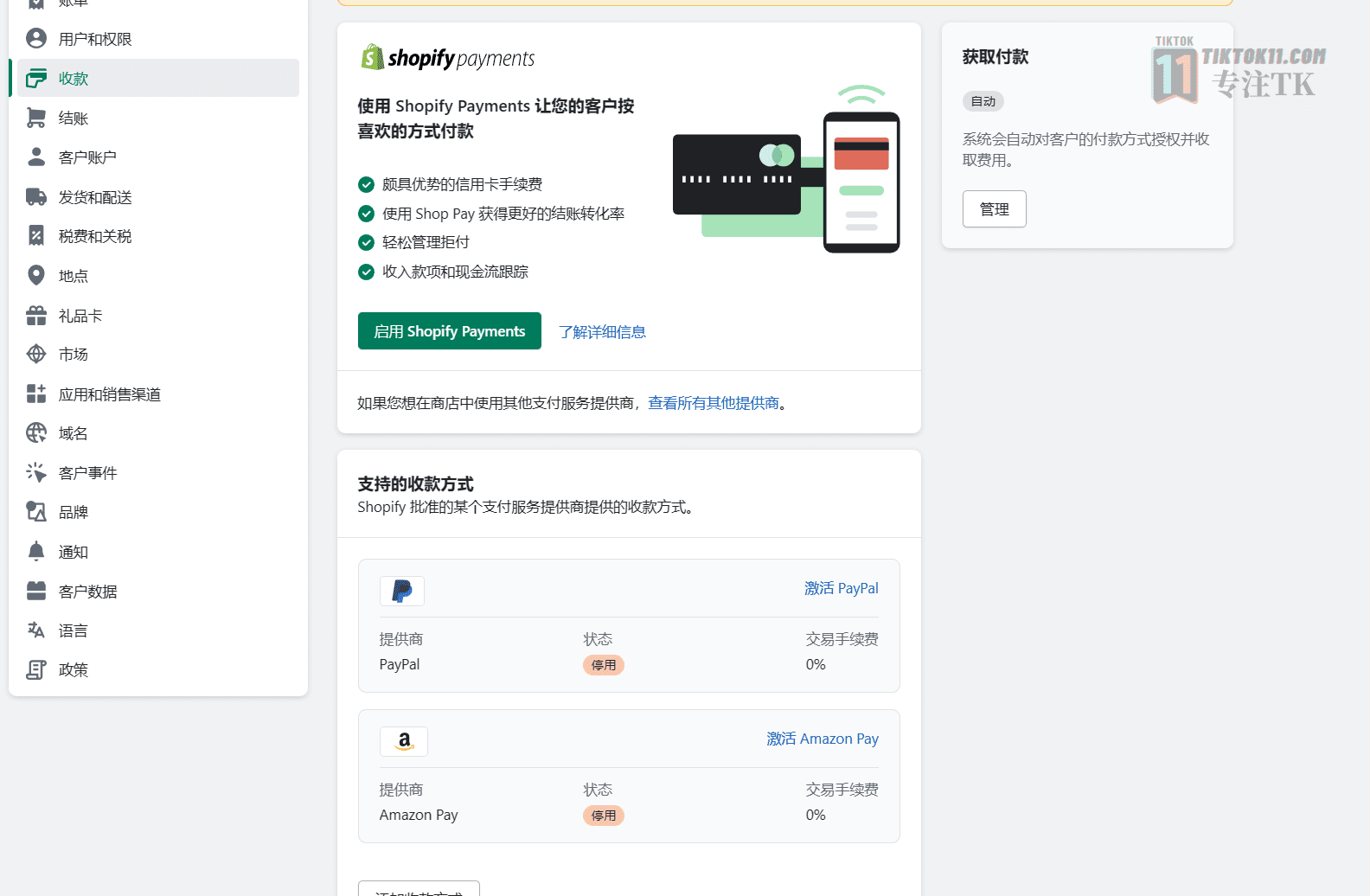
Task: Open 税费和关税 settings
Action: (158, 236)
